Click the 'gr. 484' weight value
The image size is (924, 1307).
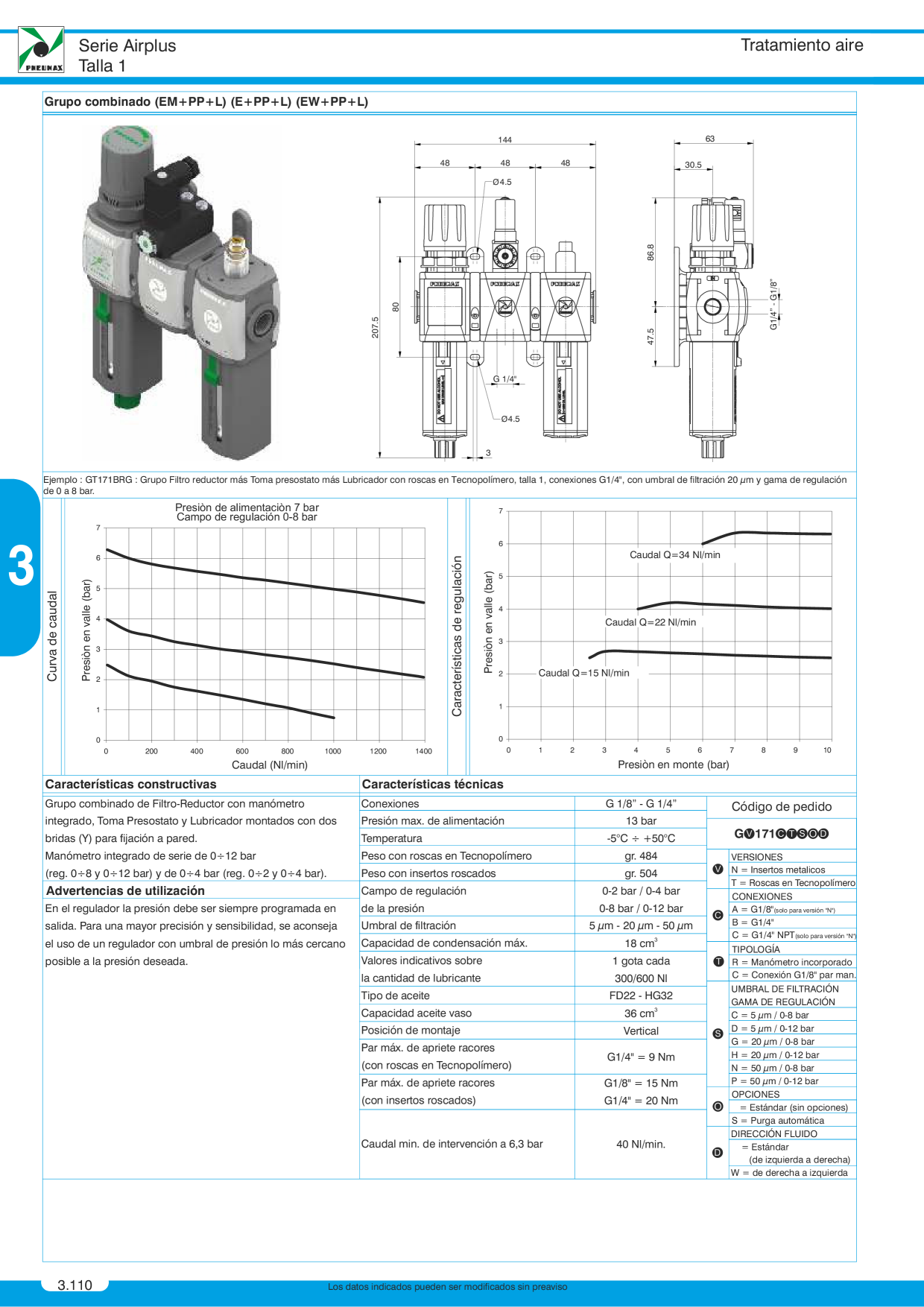pos(641,856)
